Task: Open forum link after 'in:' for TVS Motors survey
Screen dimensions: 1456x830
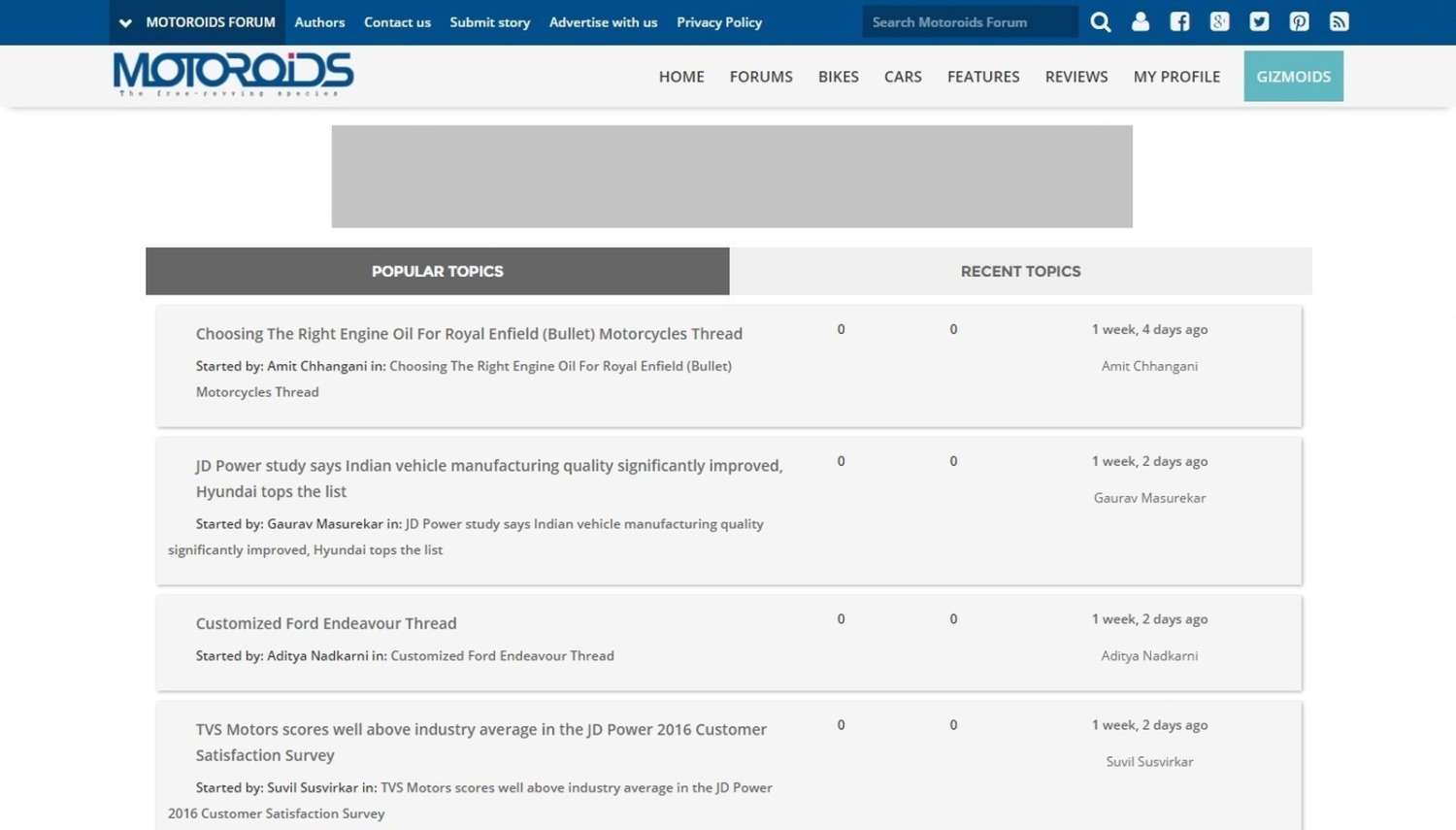Action: tap(470, 800)
